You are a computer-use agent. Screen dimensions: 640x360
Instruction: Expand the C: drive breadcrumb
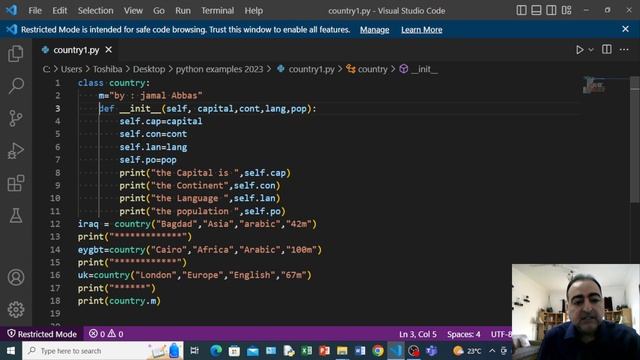pos(47,69)
